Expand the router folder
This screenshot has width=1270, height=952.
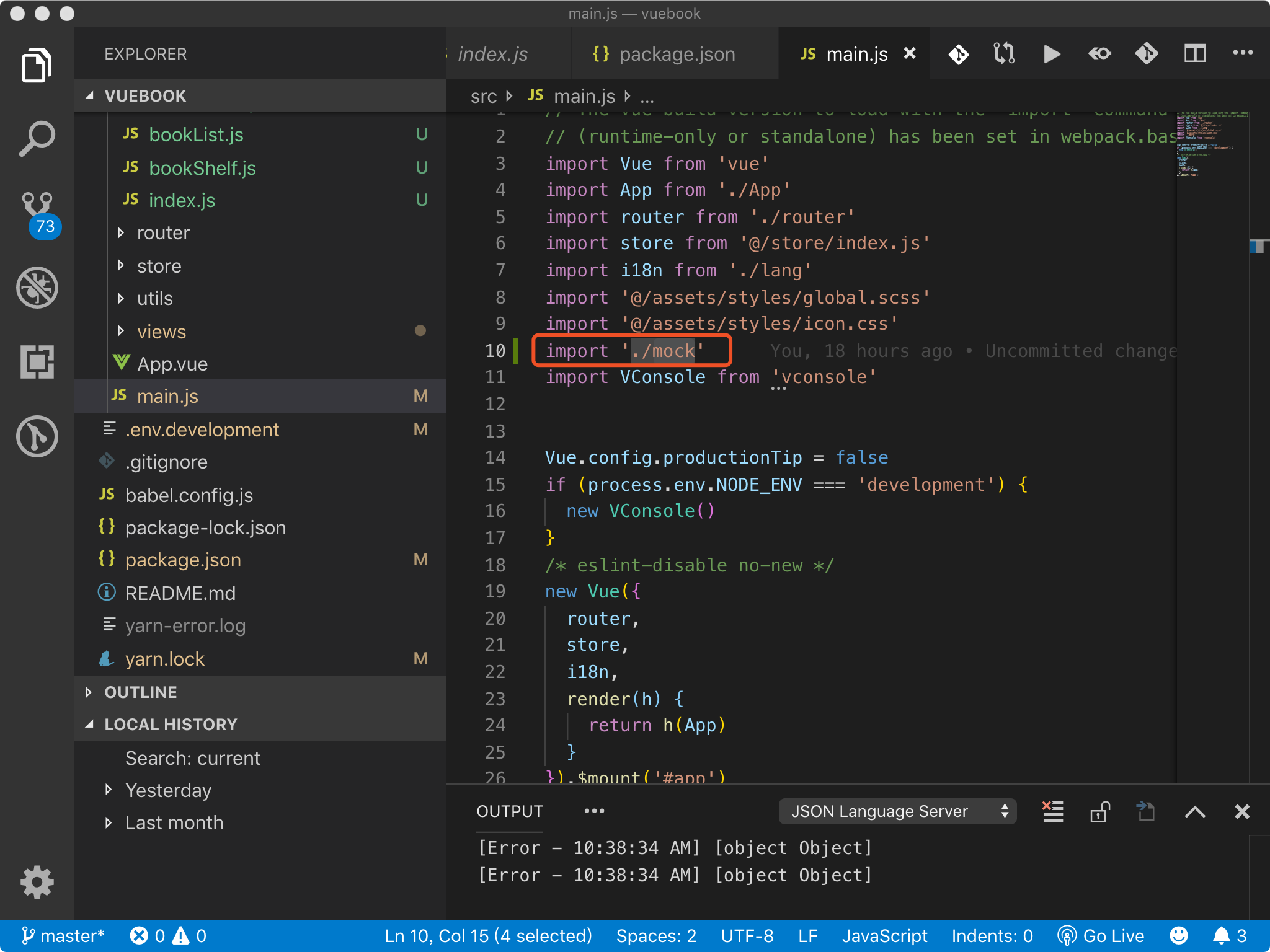tap(163, 233)
